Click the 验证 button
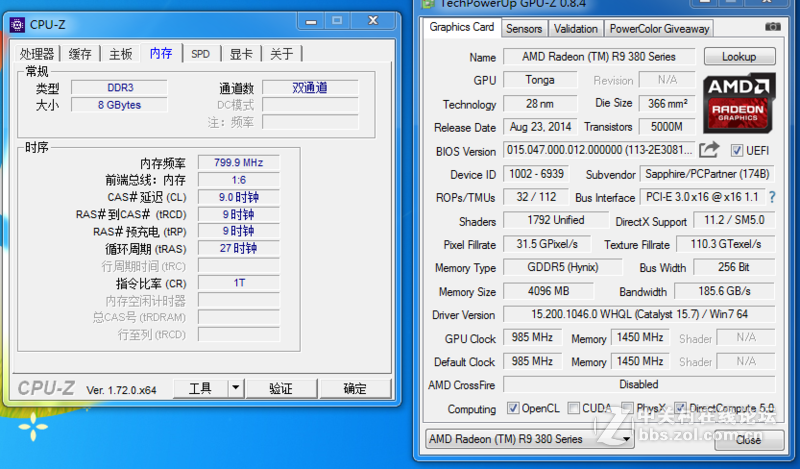The image size is (800, 469). click(281, 388)
